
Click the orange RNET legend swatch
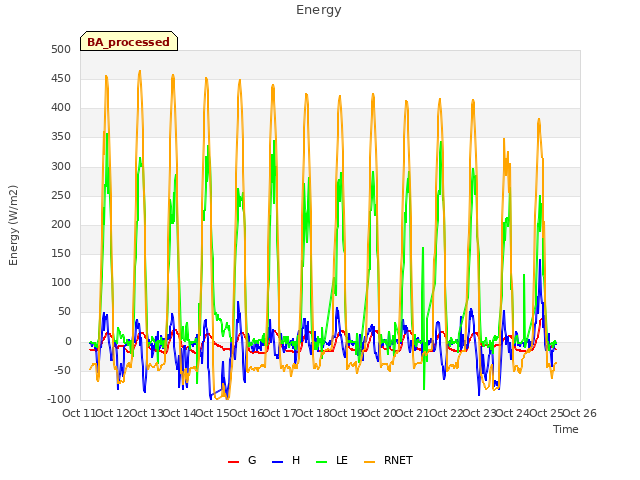click(369, 462)
